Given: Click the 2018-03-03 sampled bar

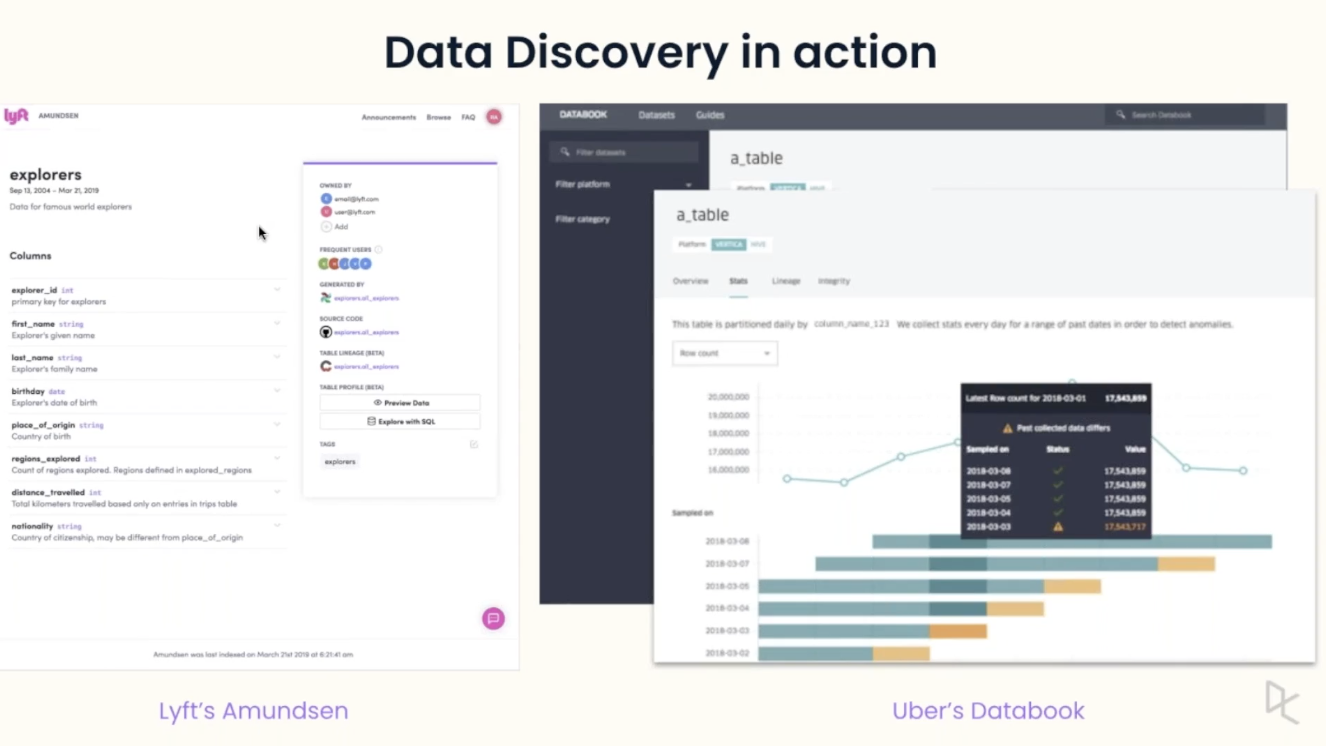Looking at the screenshot, I should [x=872, y=631].
